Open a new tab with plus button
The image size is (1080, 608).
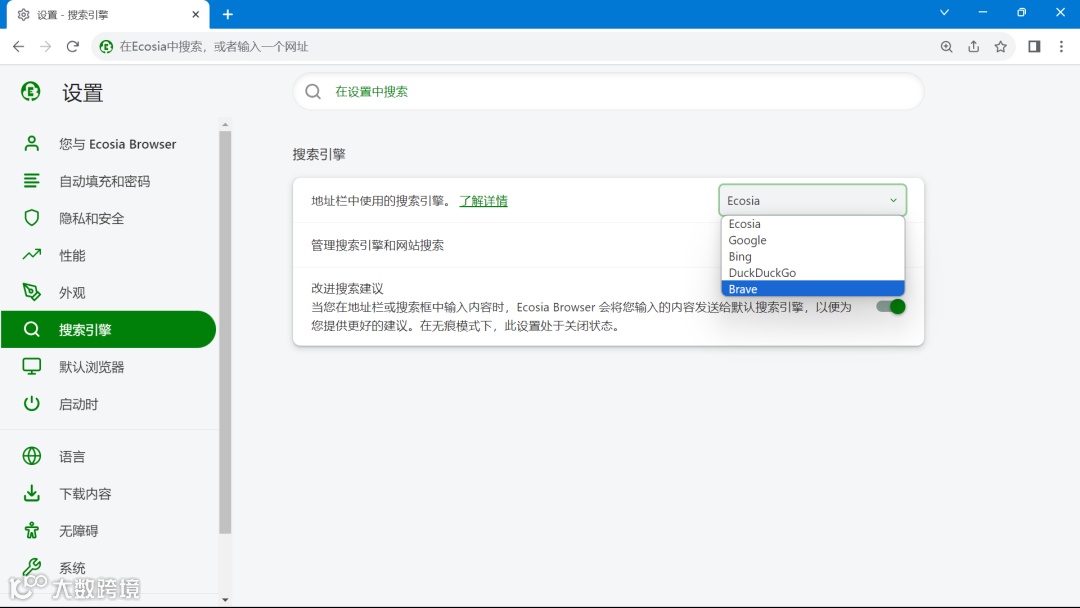click(228, 14)
